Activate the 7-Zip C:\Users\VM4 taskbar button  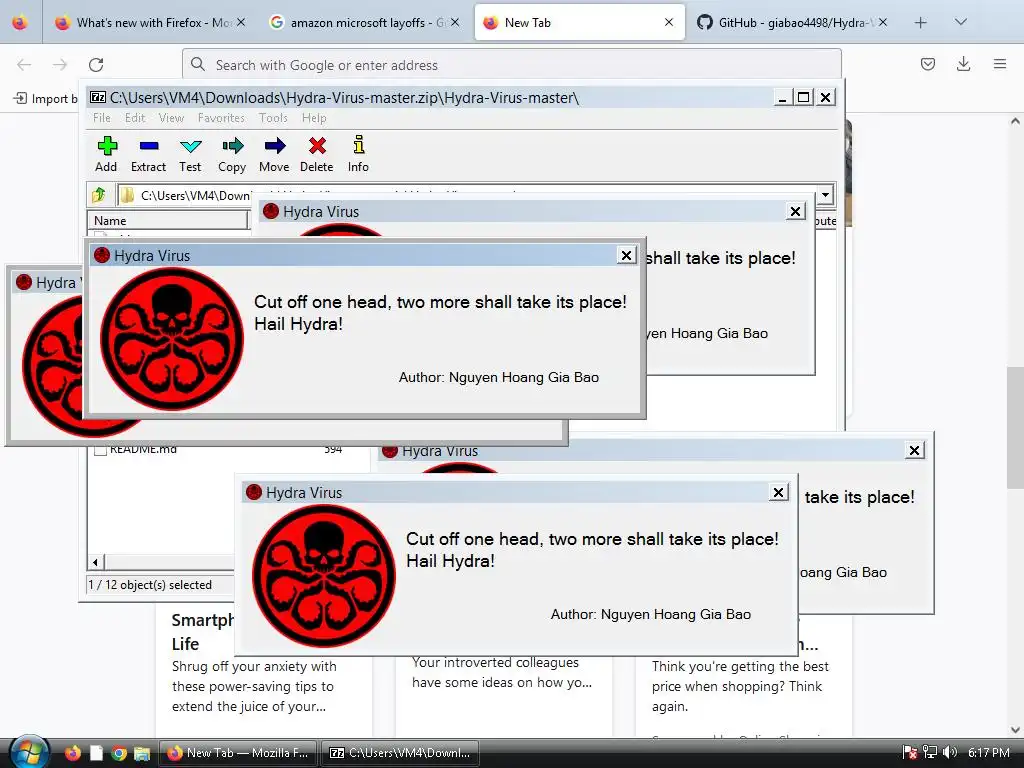400,753
